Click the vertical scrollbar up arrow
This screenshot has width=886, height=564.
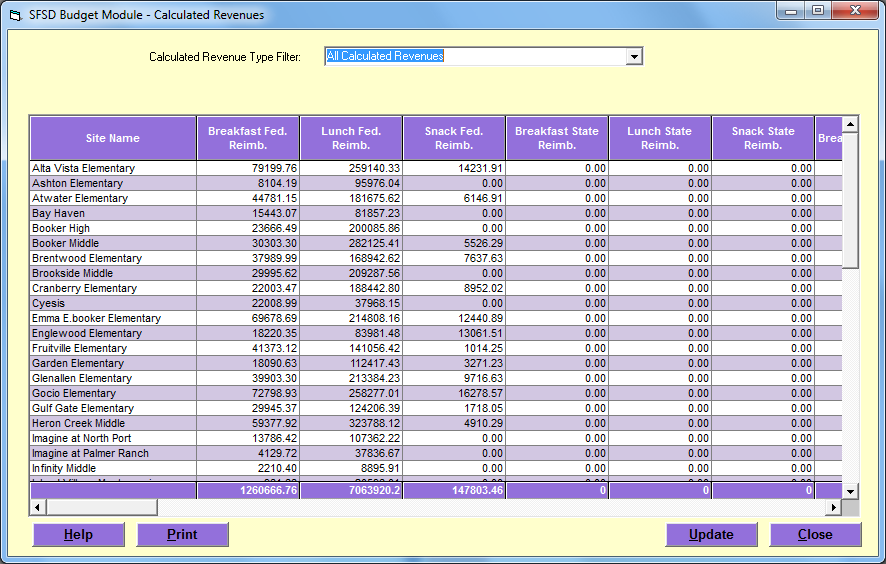pos(850,125)
